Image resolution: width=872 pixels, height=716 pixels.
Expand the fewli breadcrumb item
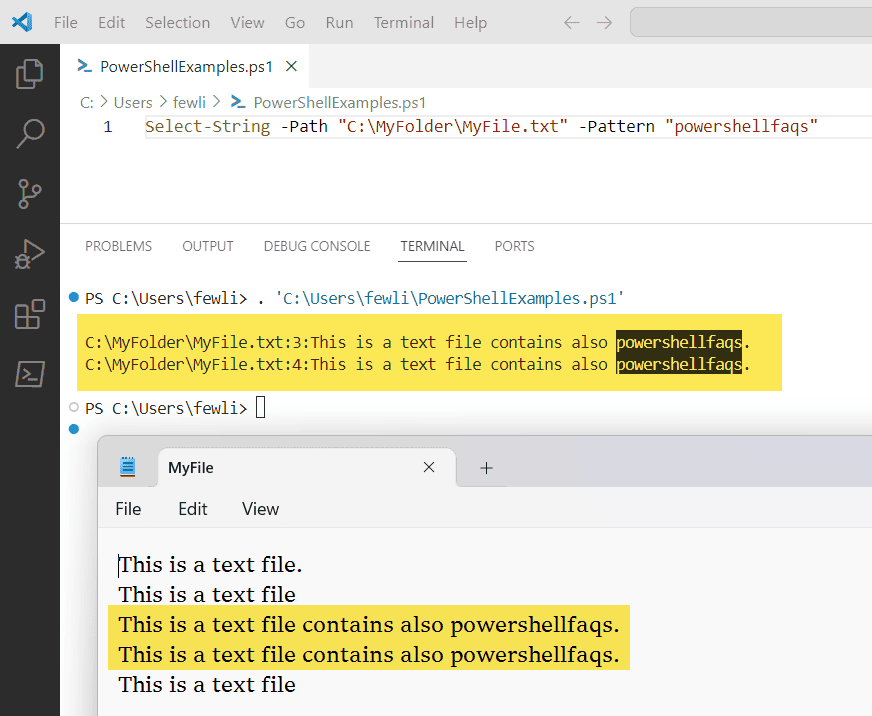(189, 102)
